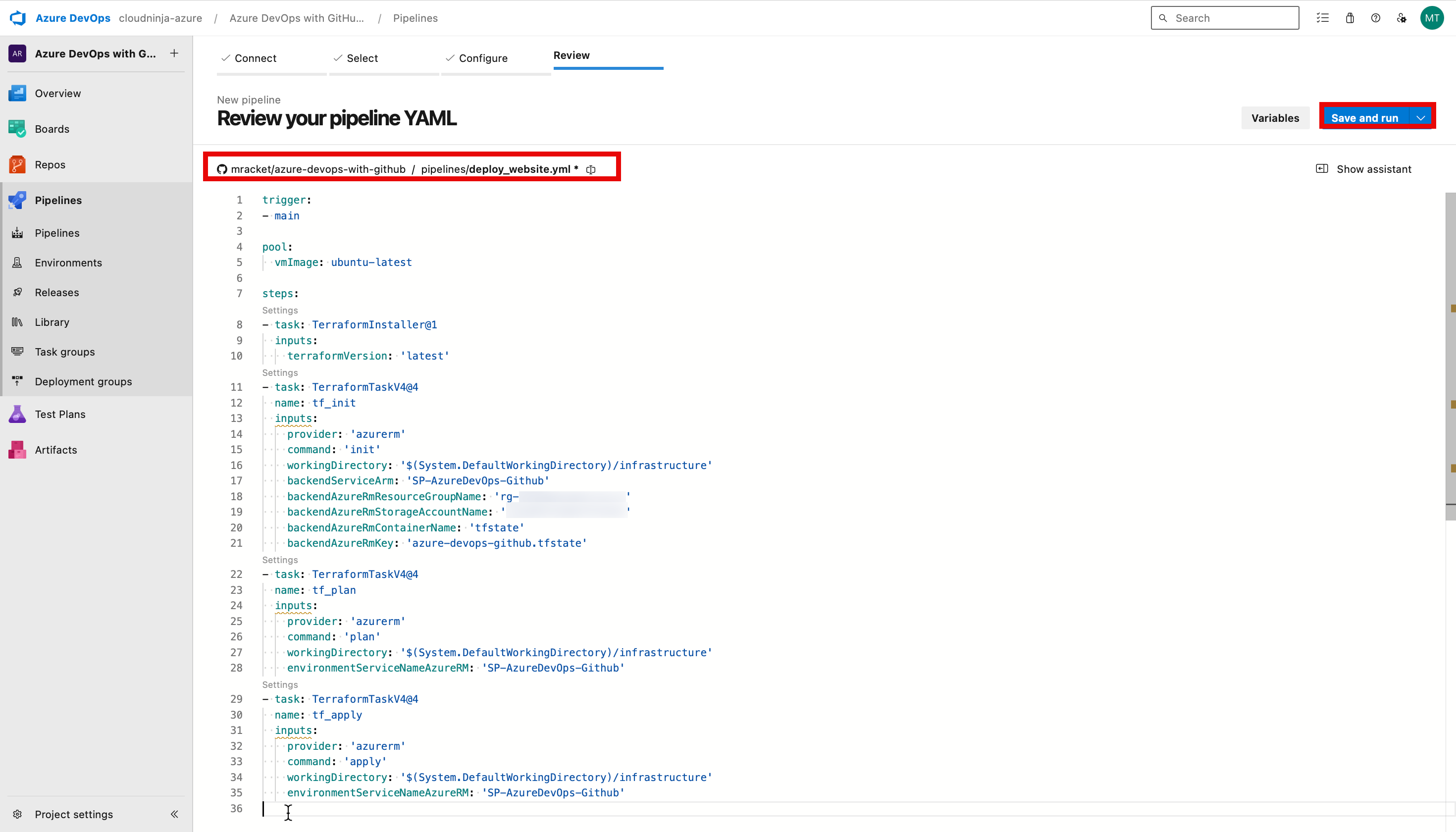Click 'TerraformInstaller@1' on line 8
Viewport: 1456px width, 832px height.
(x=374, y=324)
